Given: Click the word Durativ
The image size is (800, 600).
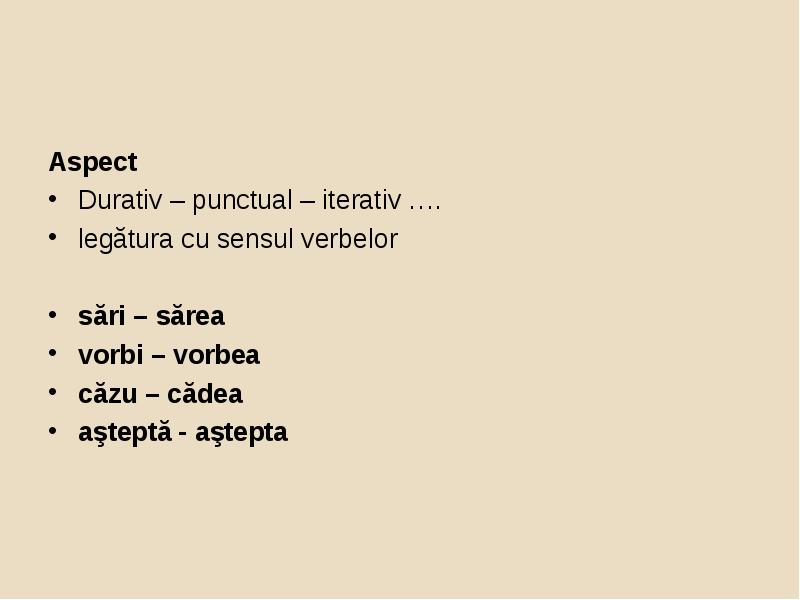Looking at the screenshot, I should (x=120, y=200).
